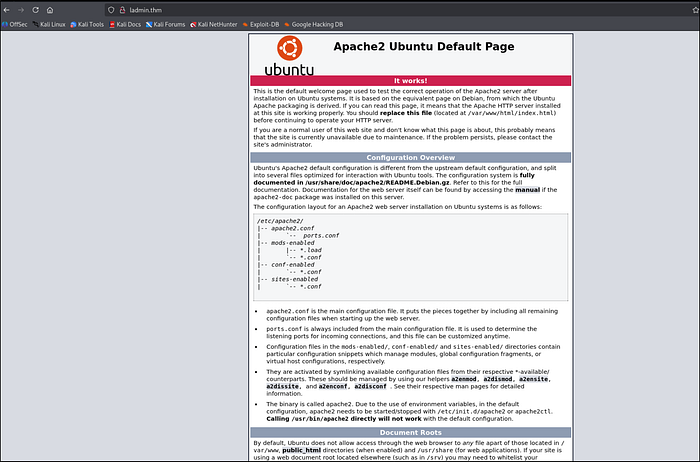Click the a2disconf helper name
The height and width of the screenshot is (462, 700).
(x=371, y=387)
